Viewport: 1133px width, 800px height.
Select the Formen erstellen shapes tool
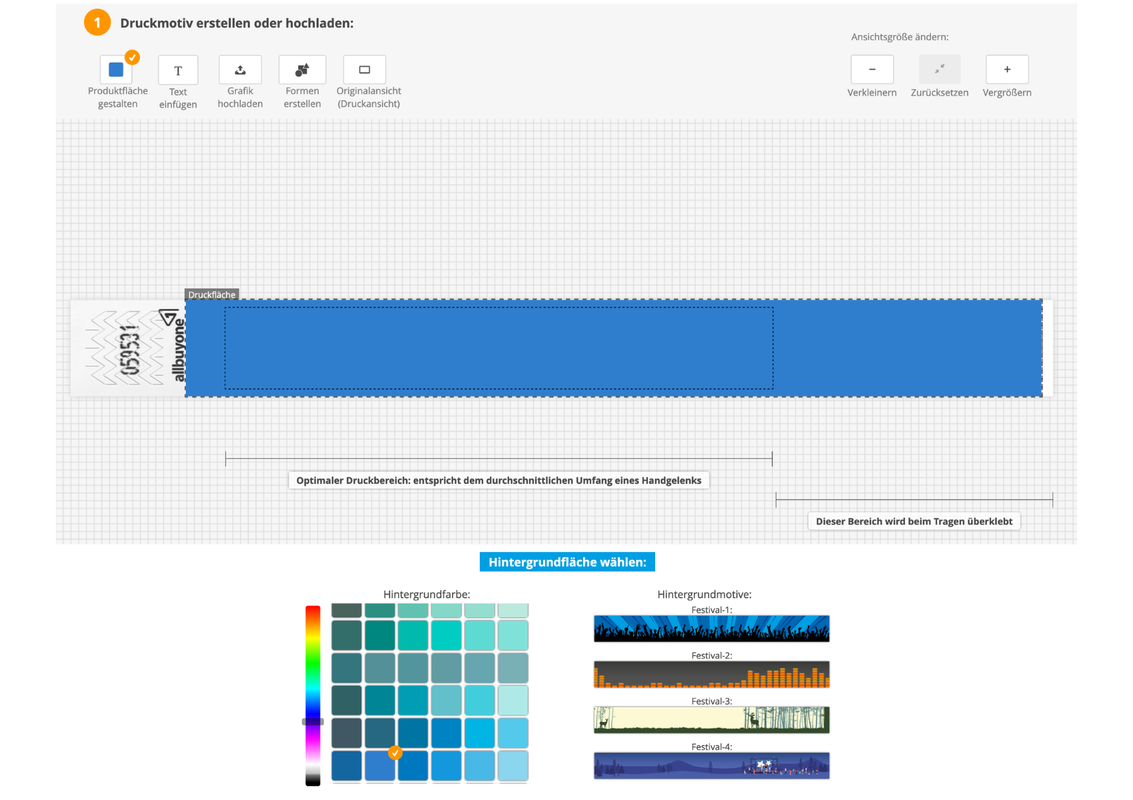[302, 70]
